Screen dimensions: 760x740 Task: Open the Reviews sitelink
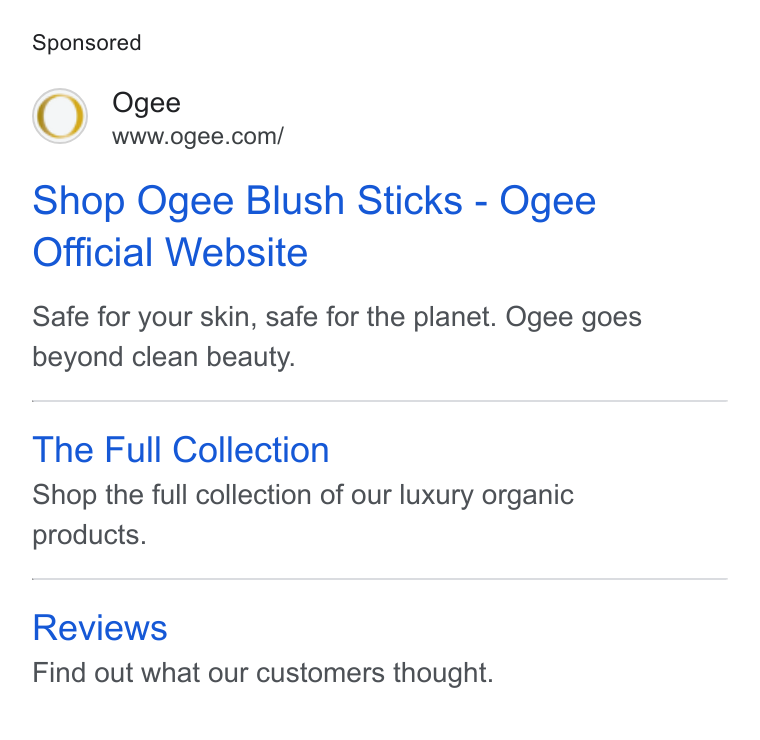100,628
